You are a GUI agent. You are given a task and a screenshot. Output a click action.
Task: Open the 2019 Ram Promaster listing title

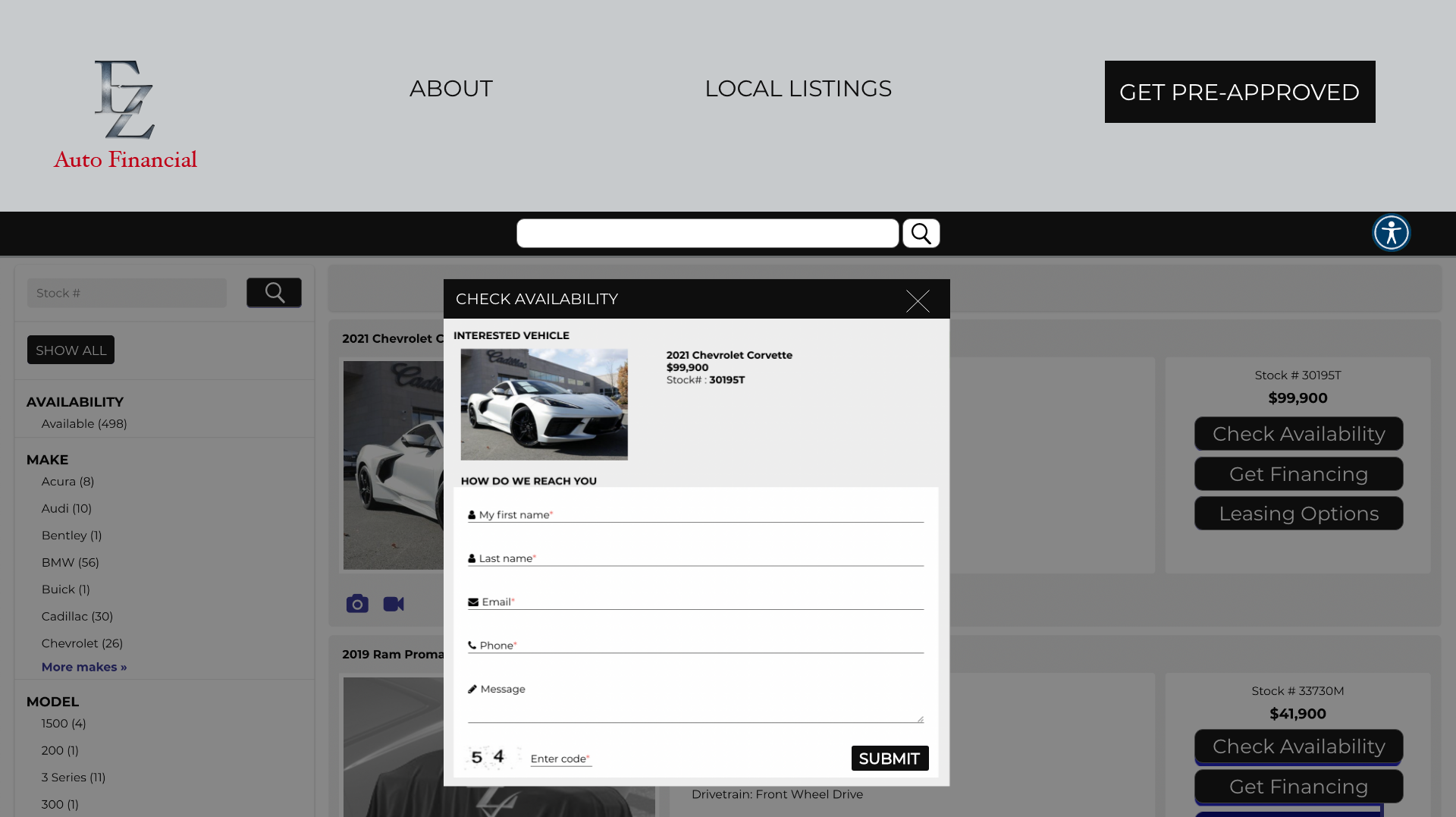point(393,654)
